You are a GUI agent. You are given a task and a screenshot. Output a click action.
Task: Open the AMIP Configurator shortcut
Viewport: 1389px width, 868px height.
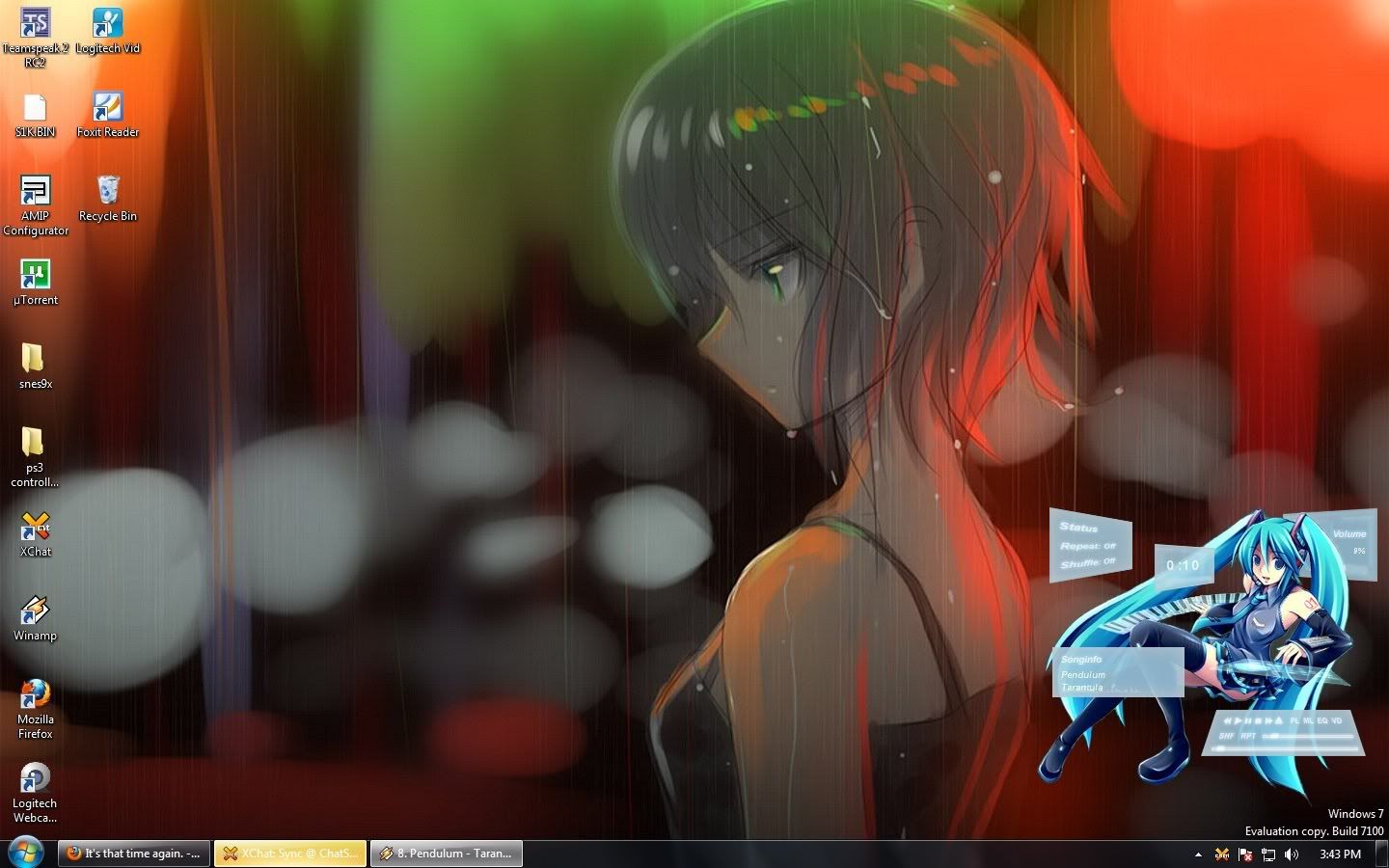pos(35,205)
